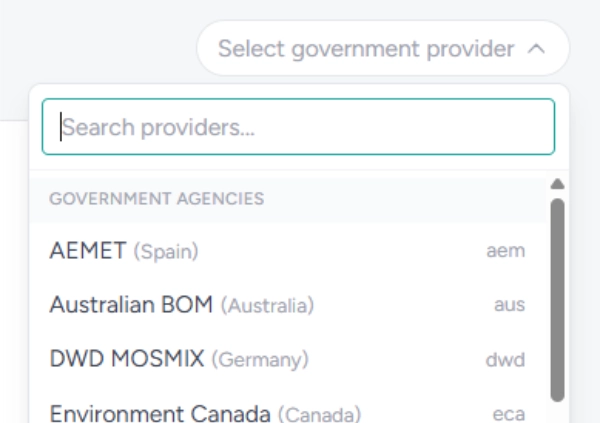Click the (Canada) country label

(x=319, y=413)
